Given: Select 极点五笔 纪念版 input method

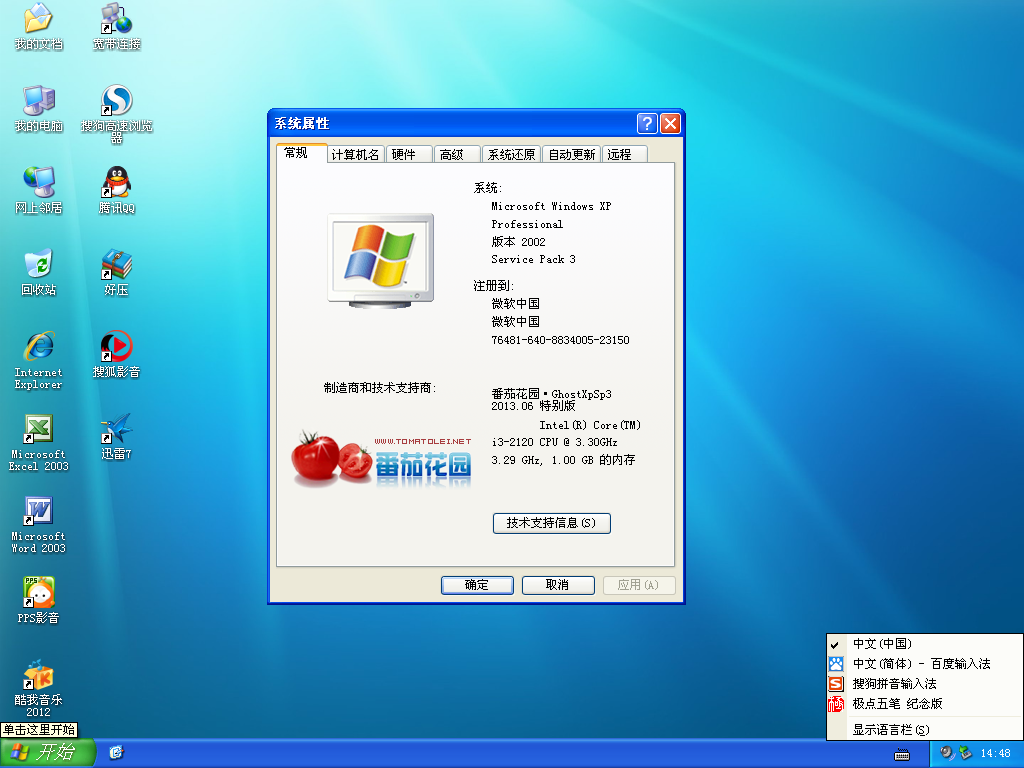Looking at the screenshot, I should click(924, 704).
